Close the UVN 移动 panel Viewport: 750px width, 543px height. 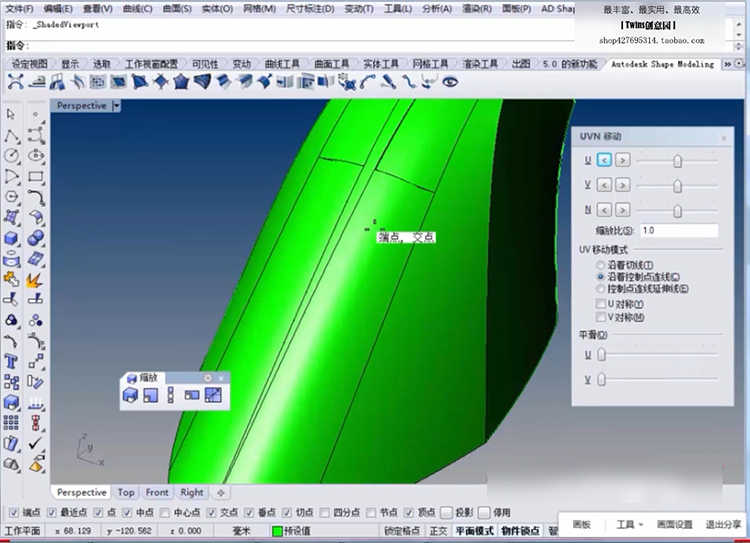click(724, 138)
